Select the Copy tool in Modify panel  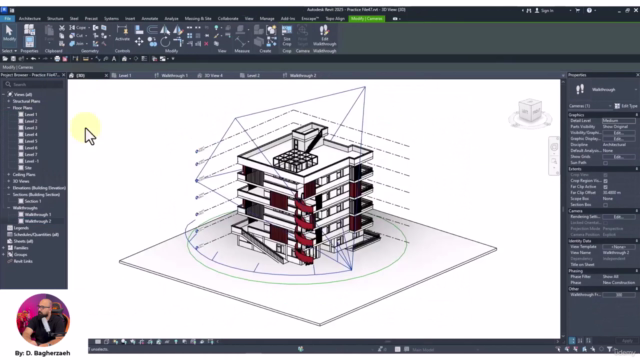152,42
